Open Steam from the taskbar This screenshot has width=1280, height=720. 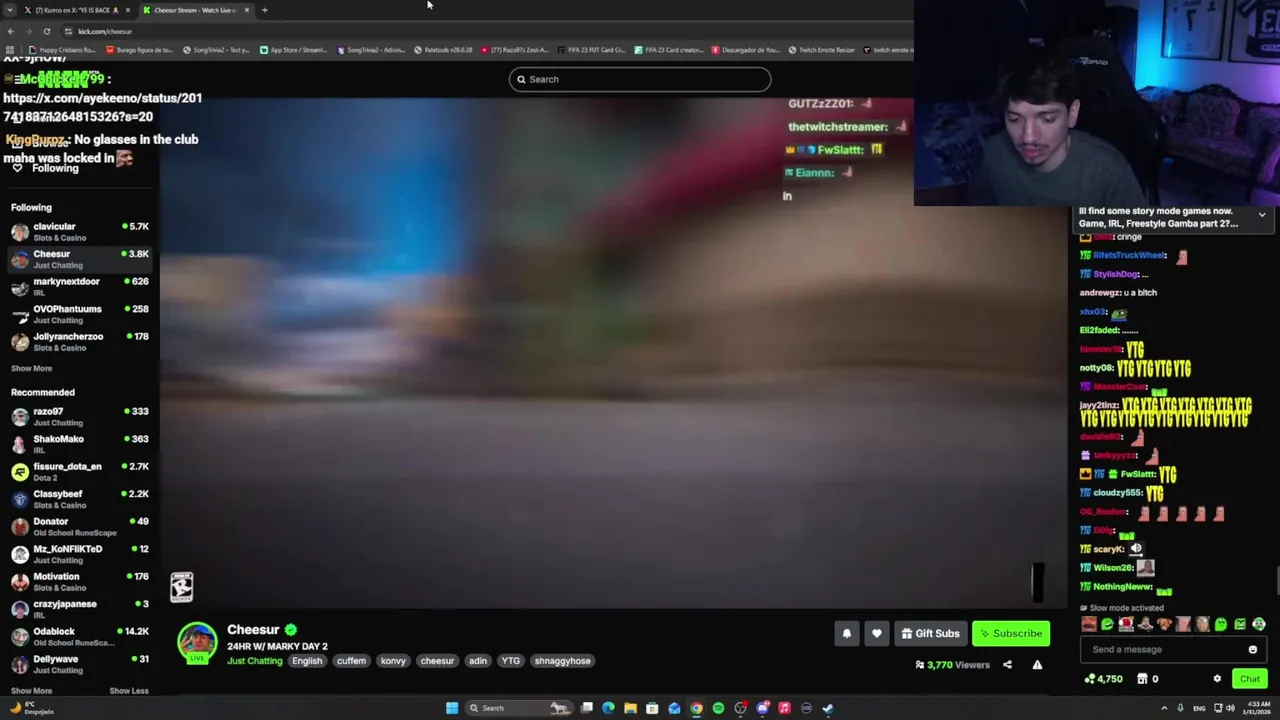[x=828, y=708]
